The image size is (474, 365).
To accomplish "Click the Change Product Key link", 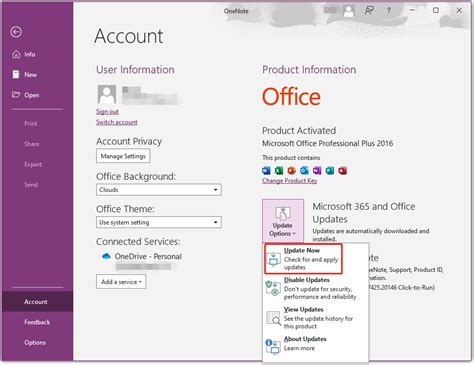I will [x=289, y=181].
